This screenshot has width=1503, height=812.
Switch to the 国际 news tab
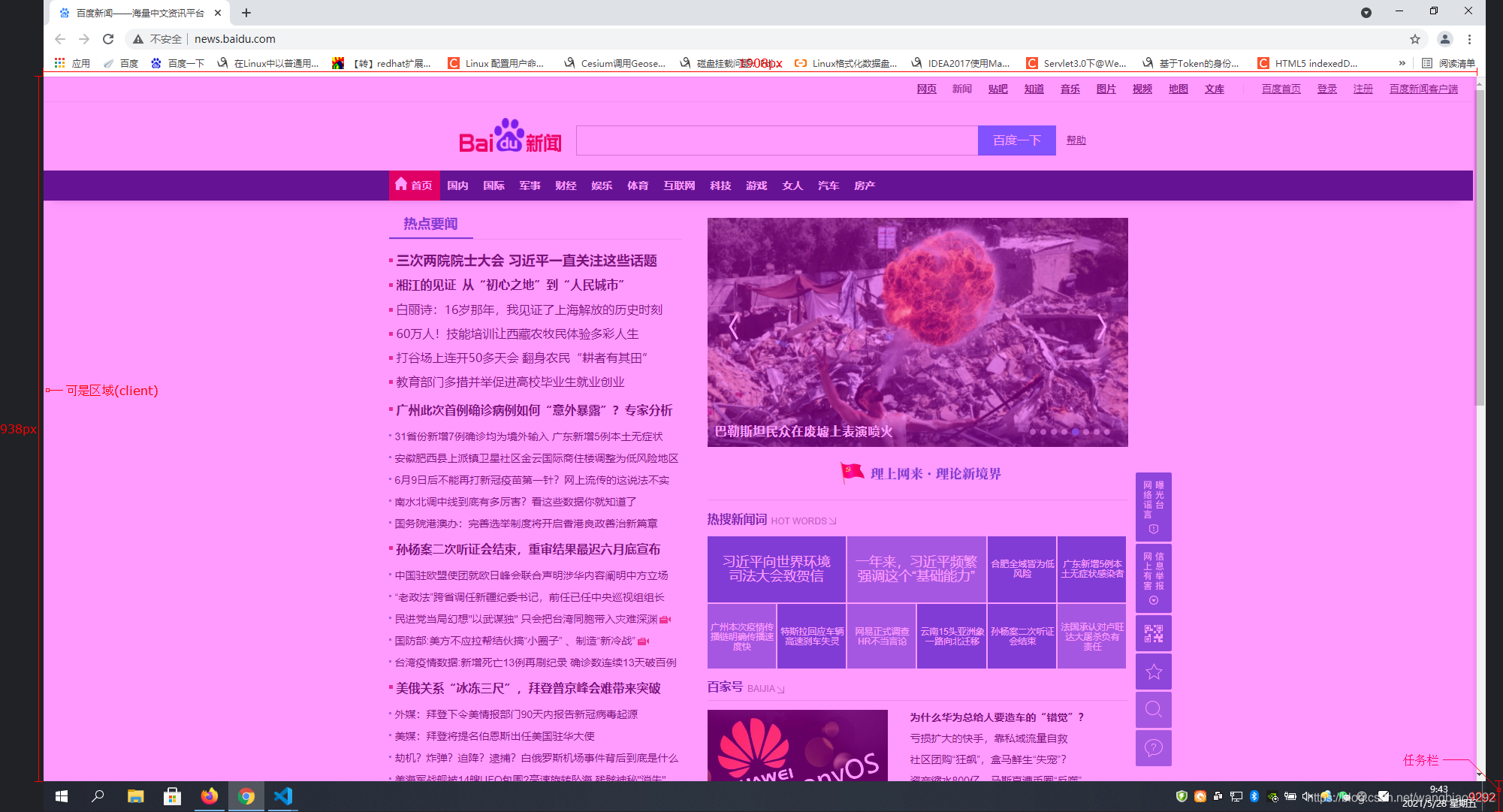tap(493, 186)
